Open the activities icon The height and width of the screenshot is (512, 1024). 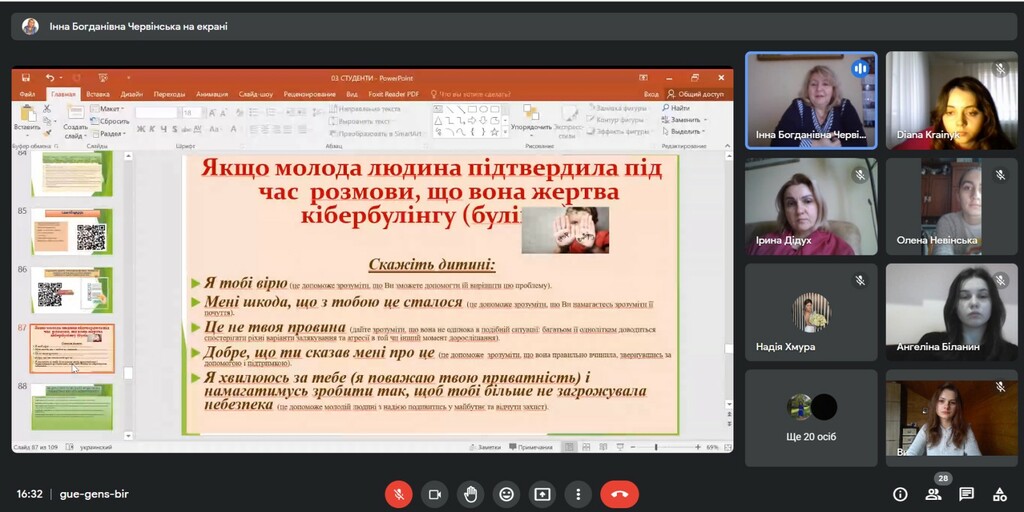click(x=999, y=494)
